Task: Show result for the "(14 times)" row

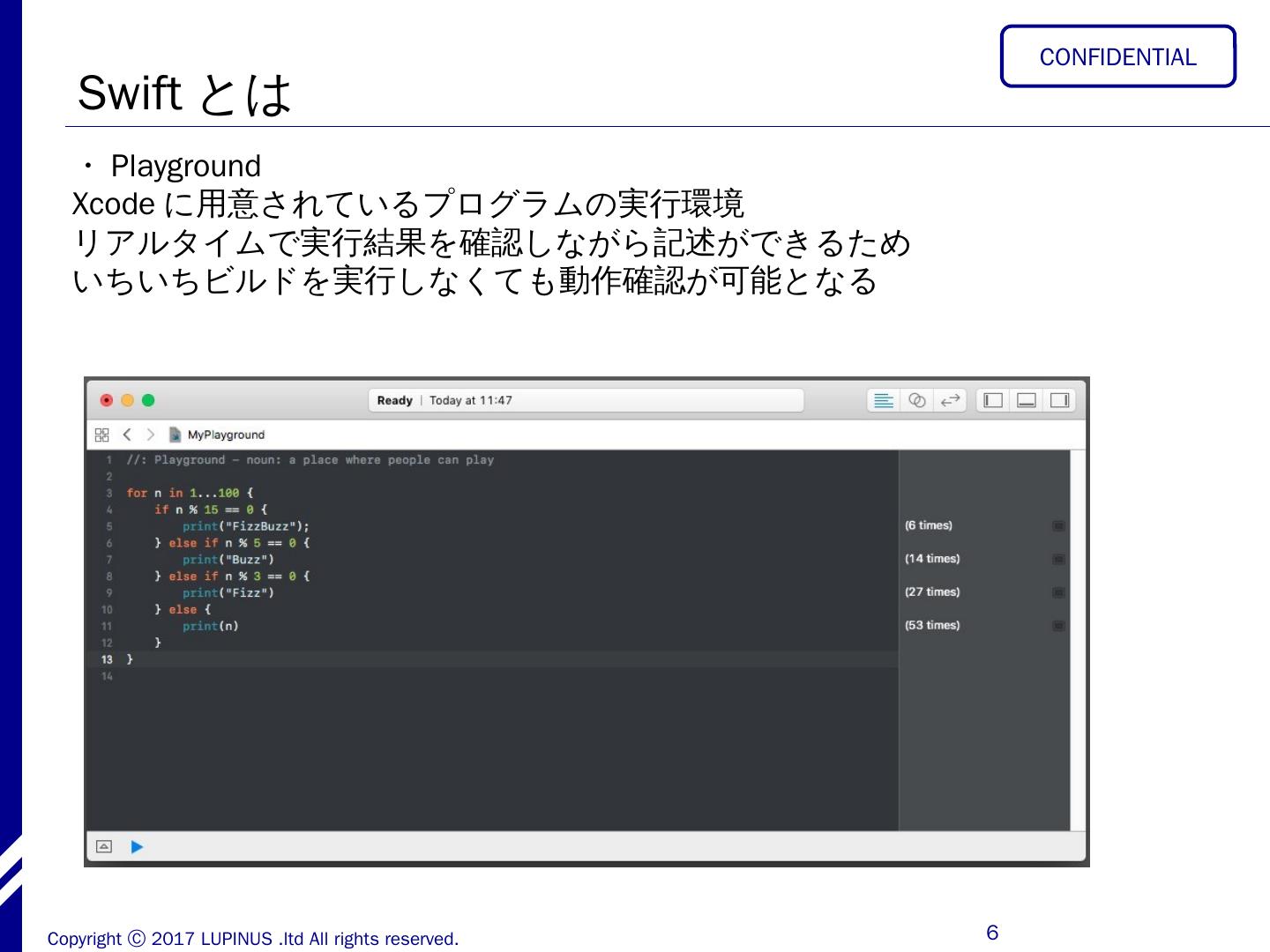Action: 1058,560
